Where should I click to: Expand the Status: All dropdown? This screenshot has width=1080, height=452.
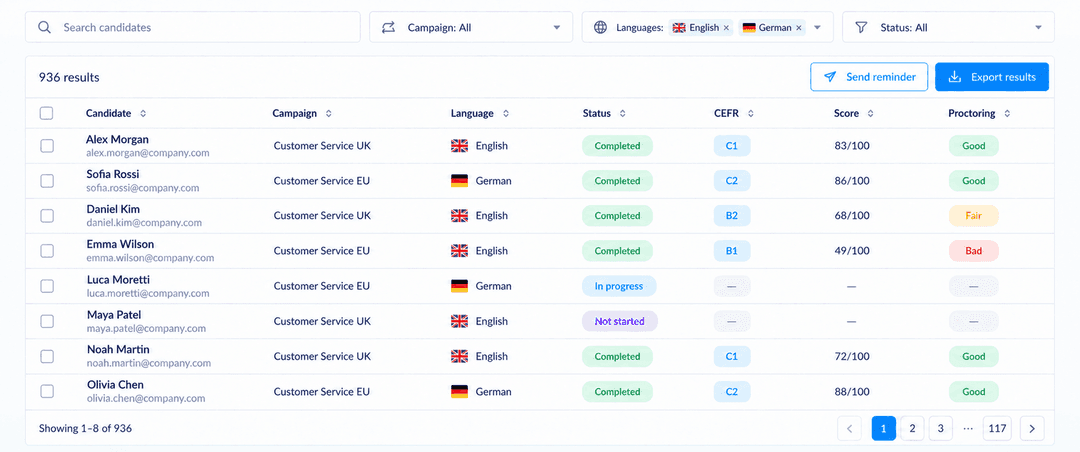tap(948, 28)
